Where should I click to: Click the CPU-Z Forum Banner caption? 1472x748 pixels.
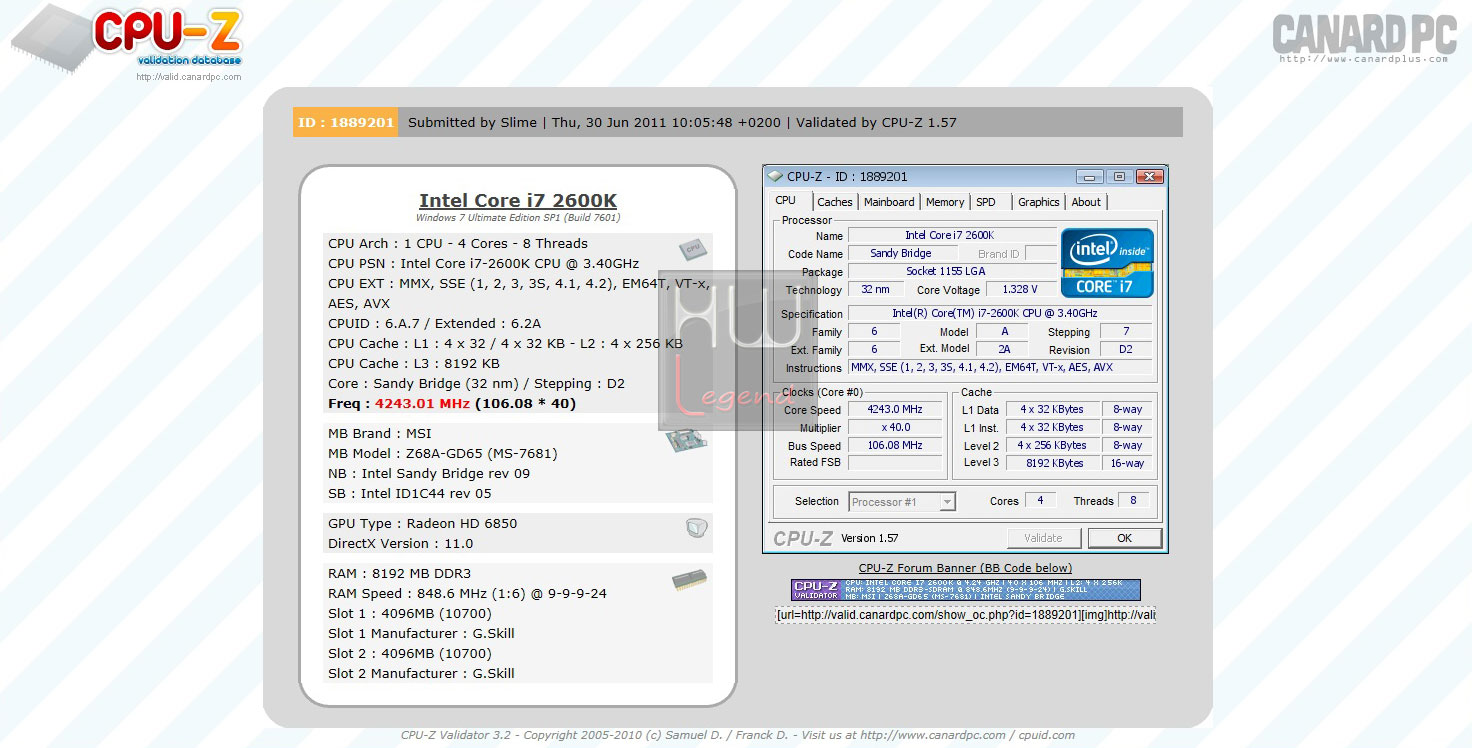pyautogui.click(x=965, y=568)
